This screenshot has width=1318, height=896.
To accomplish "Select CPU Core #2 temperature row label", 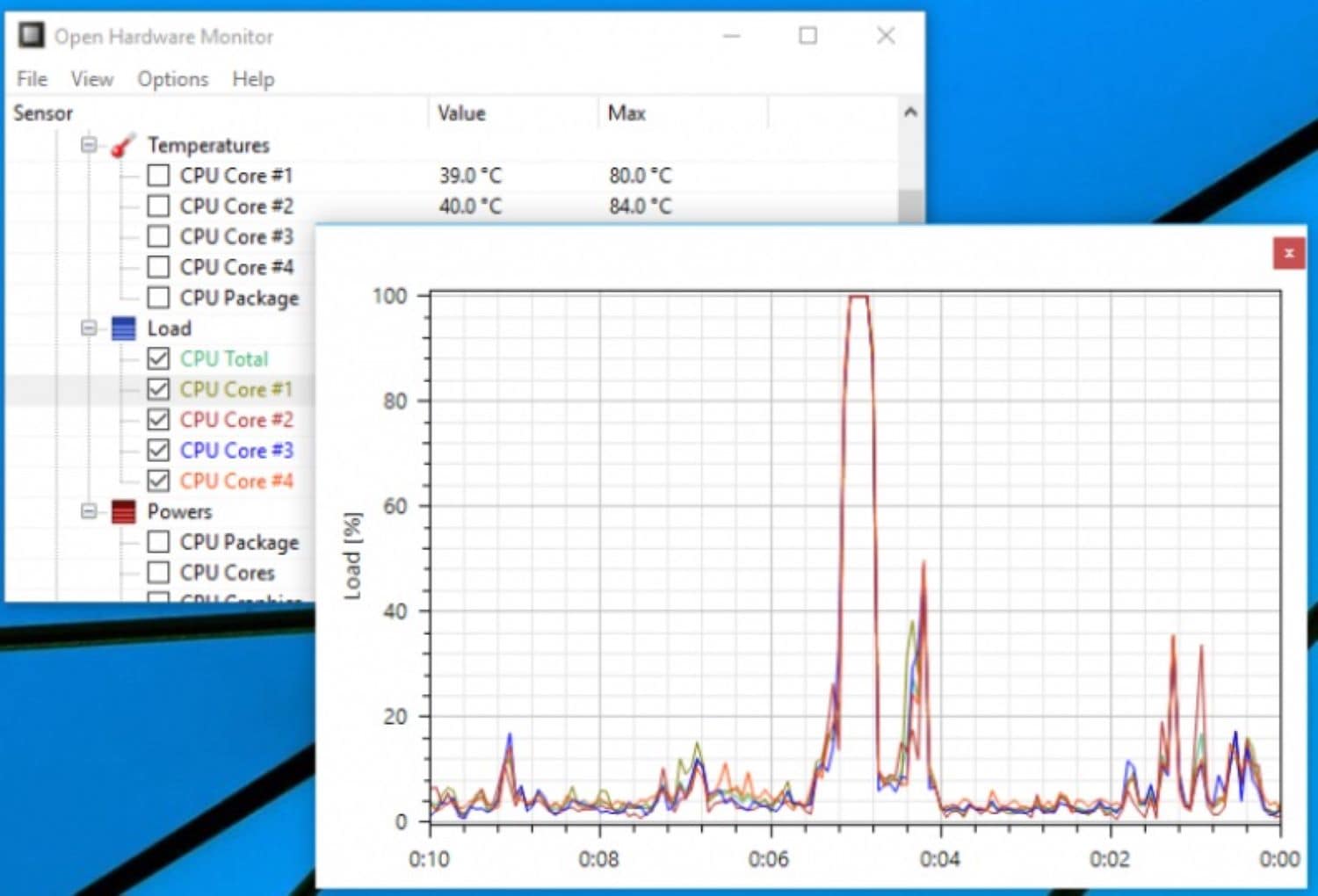I will (236, 206).
